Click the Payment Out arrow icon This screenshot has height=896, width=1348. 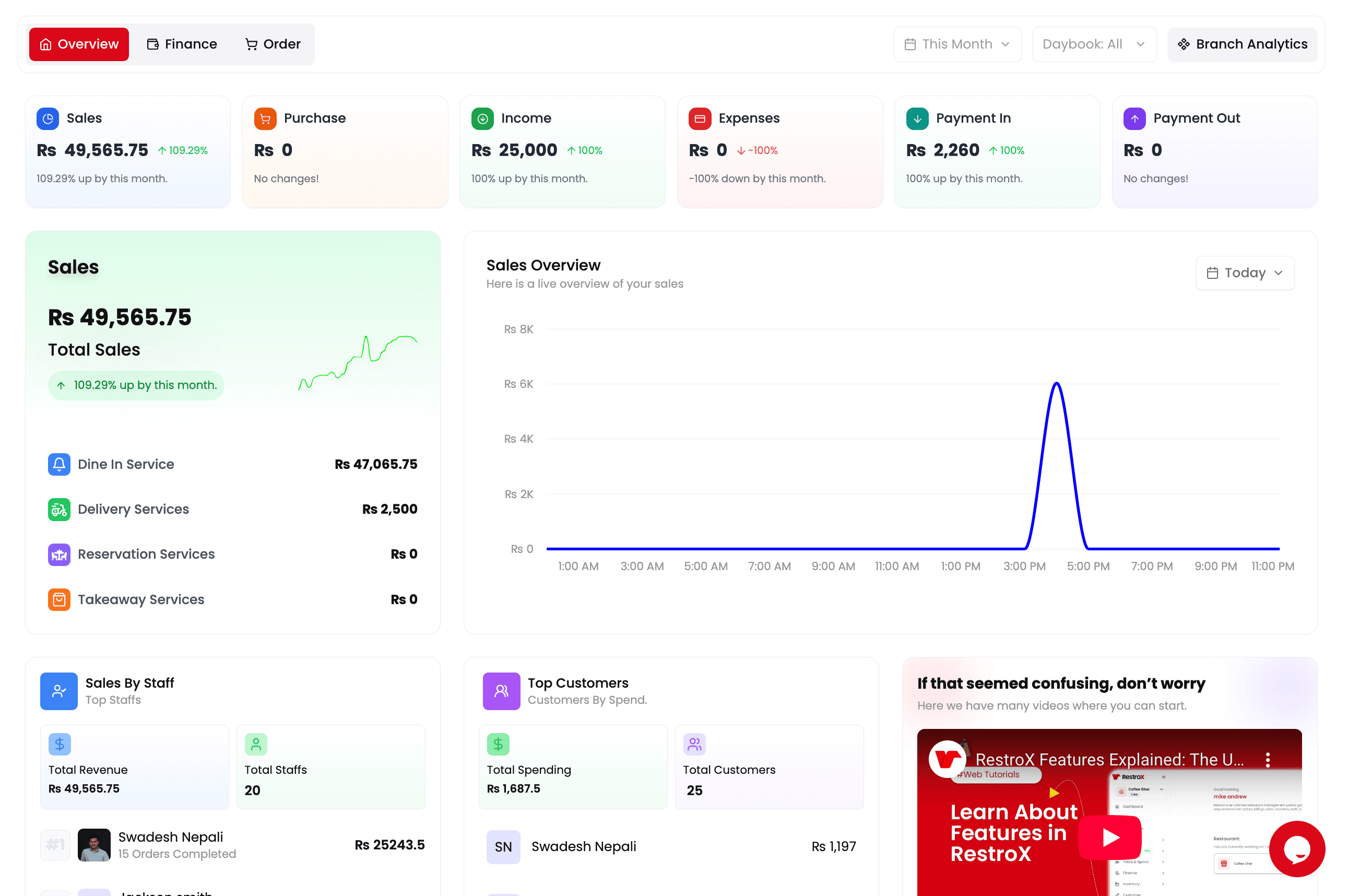1134,119
